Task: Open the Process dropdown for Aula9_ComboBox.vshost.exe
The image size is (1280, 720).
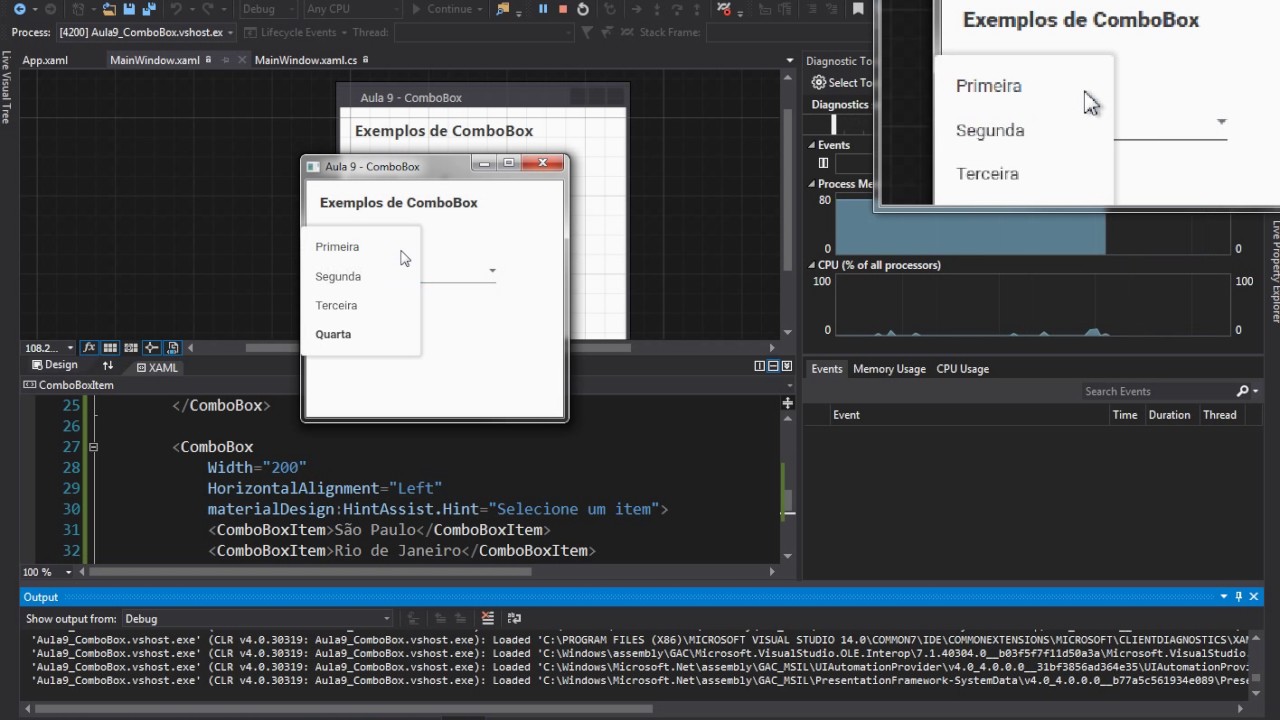Action: [146, 32]
